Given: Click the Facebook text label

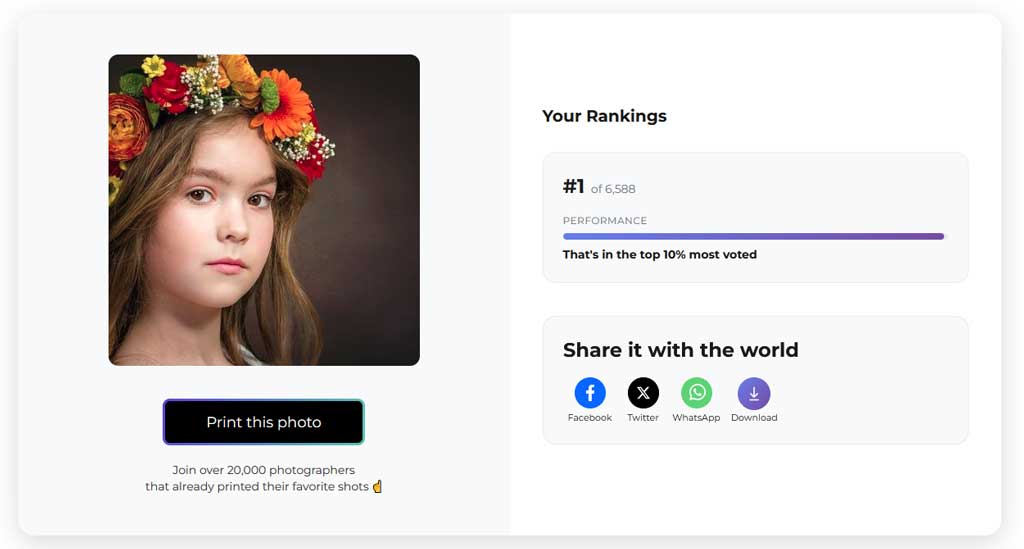Looking at the screenshot, I should (x=590, y=418).
